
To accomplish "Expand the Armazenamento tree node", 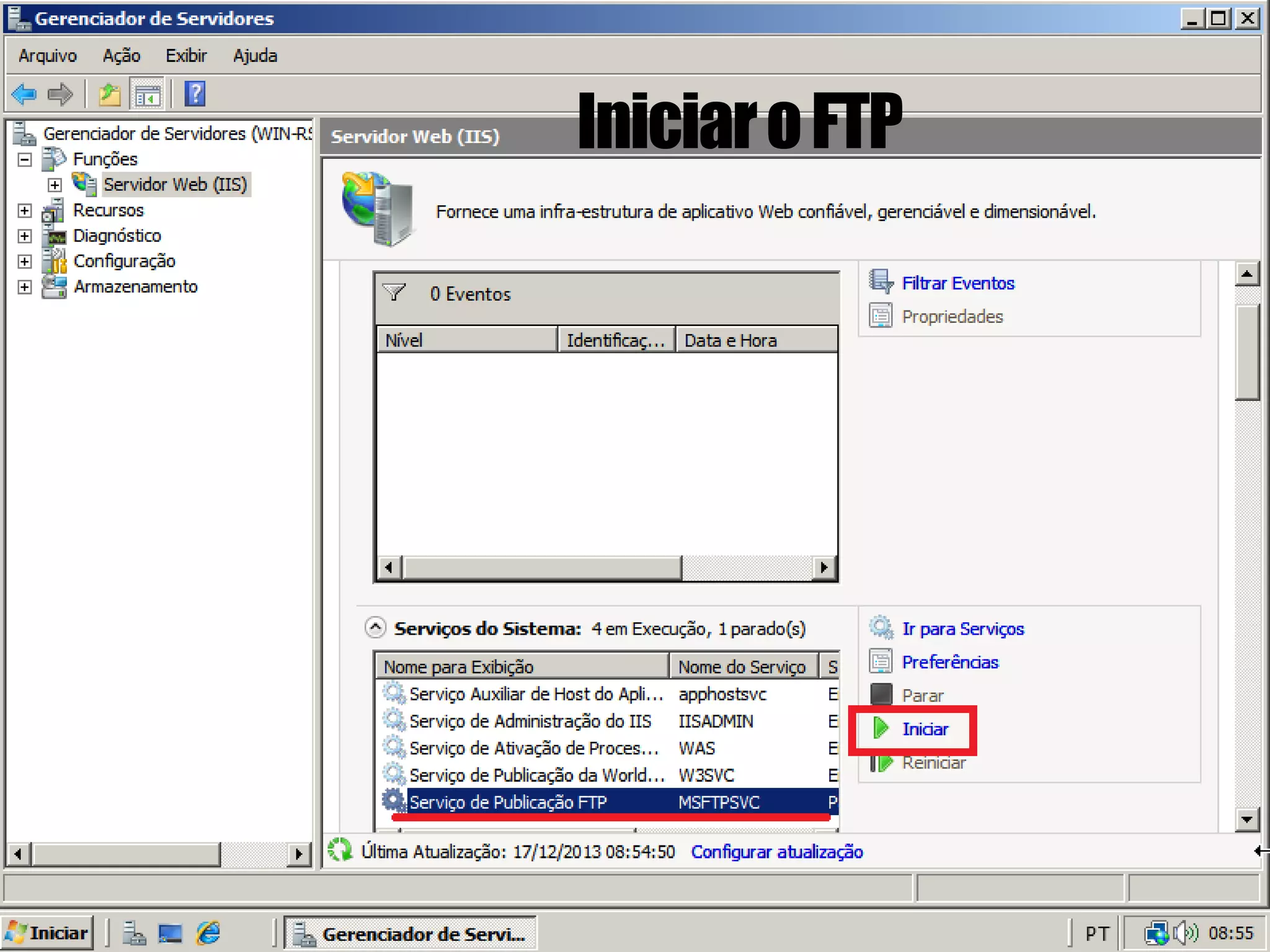I will pyautogui.click(x=25, y=287).
